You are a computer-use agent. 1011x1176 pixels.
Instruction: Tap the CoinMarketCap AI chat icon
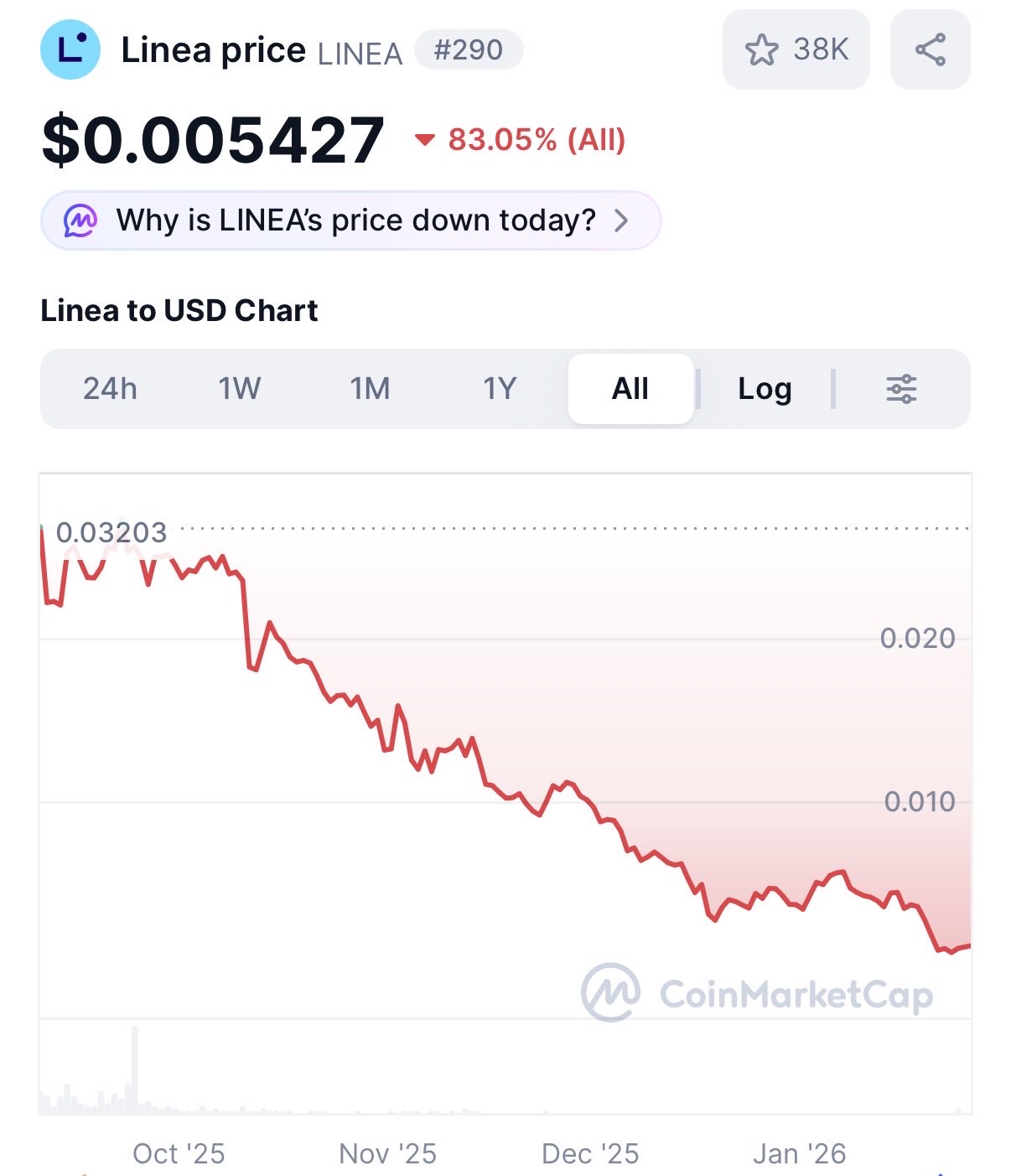(80, 220)
